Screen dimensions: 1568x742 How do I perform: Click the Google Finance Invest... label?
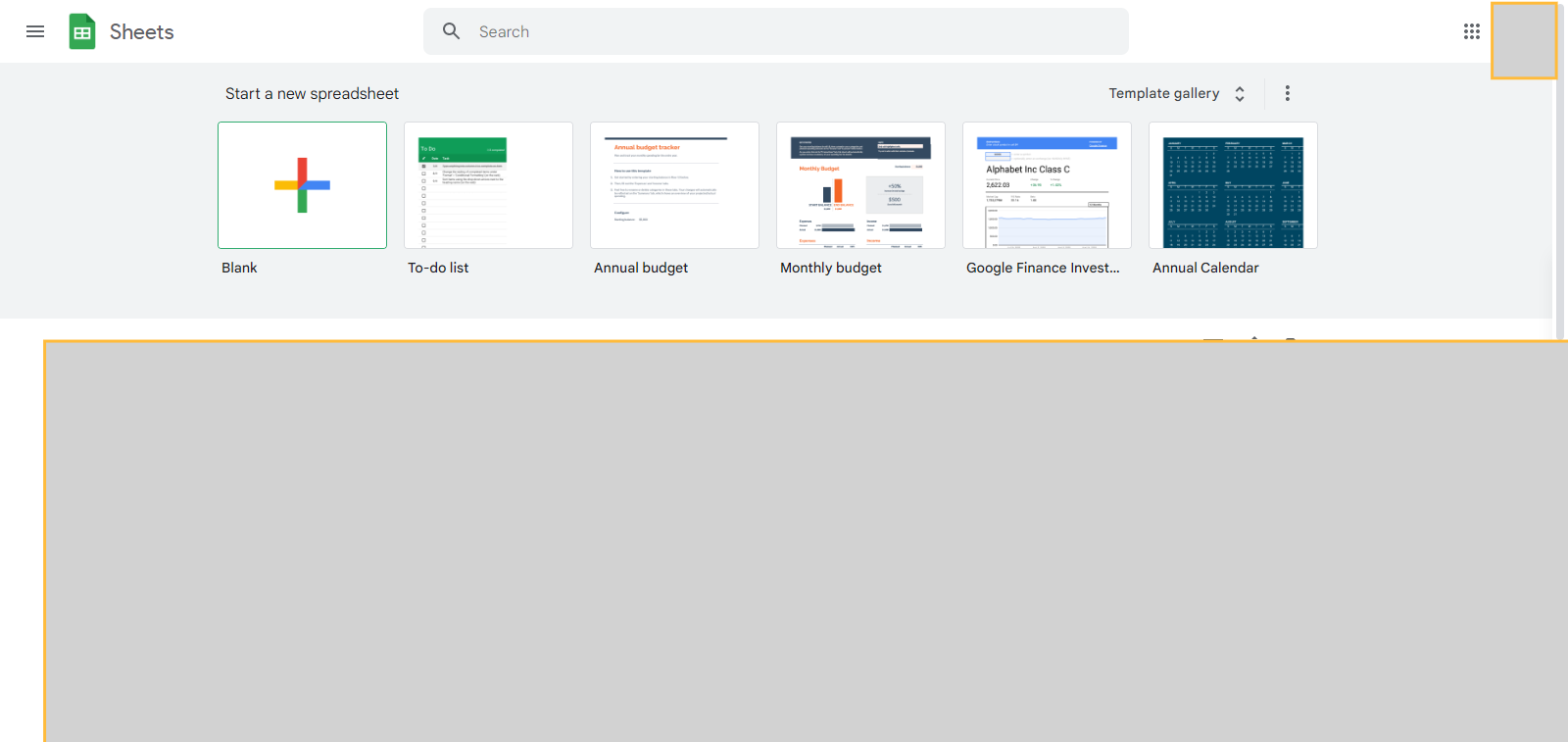(1043, 268)
